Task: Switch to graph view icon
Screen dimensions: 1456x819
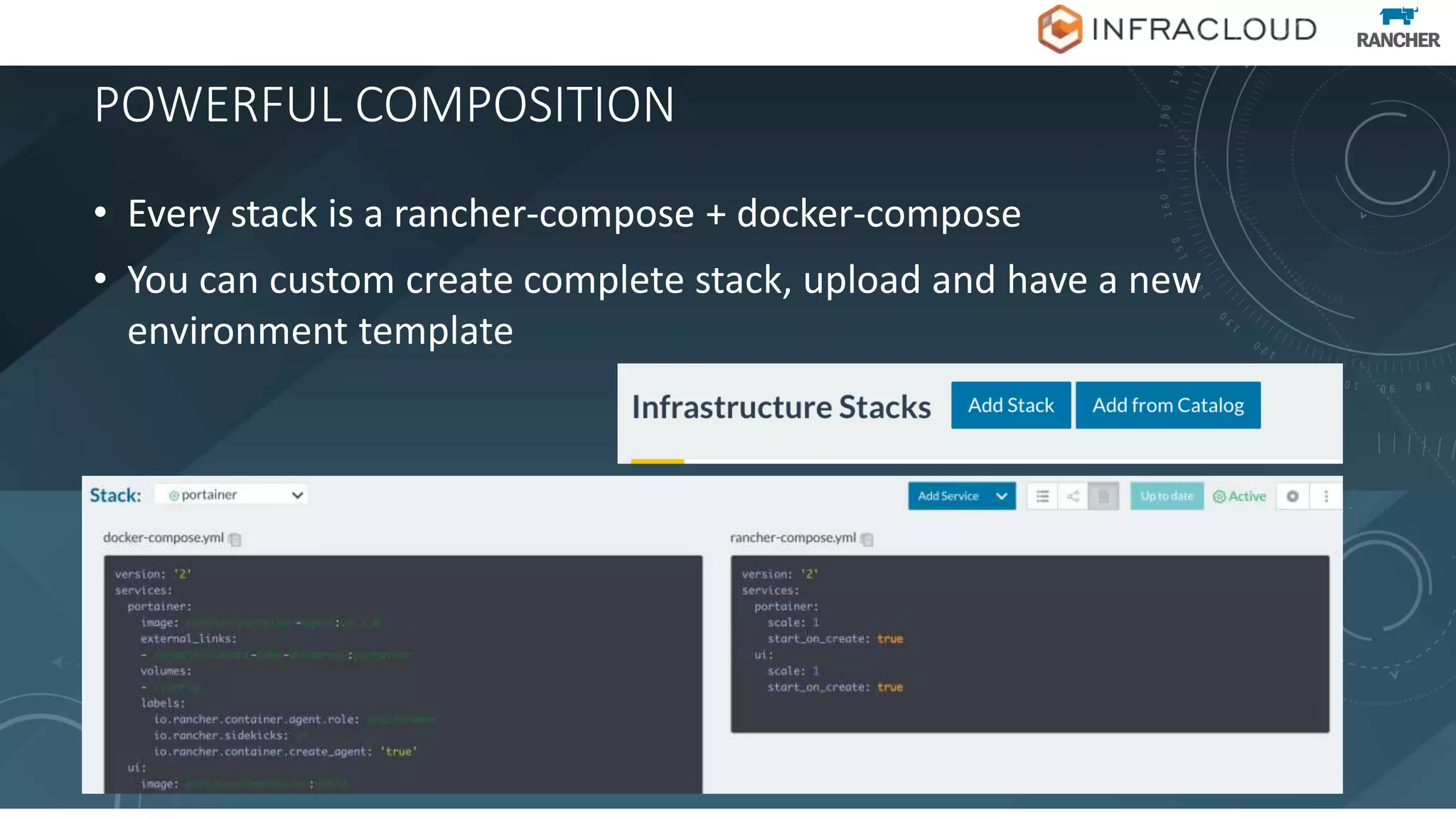Action: tap(1073, 496)
